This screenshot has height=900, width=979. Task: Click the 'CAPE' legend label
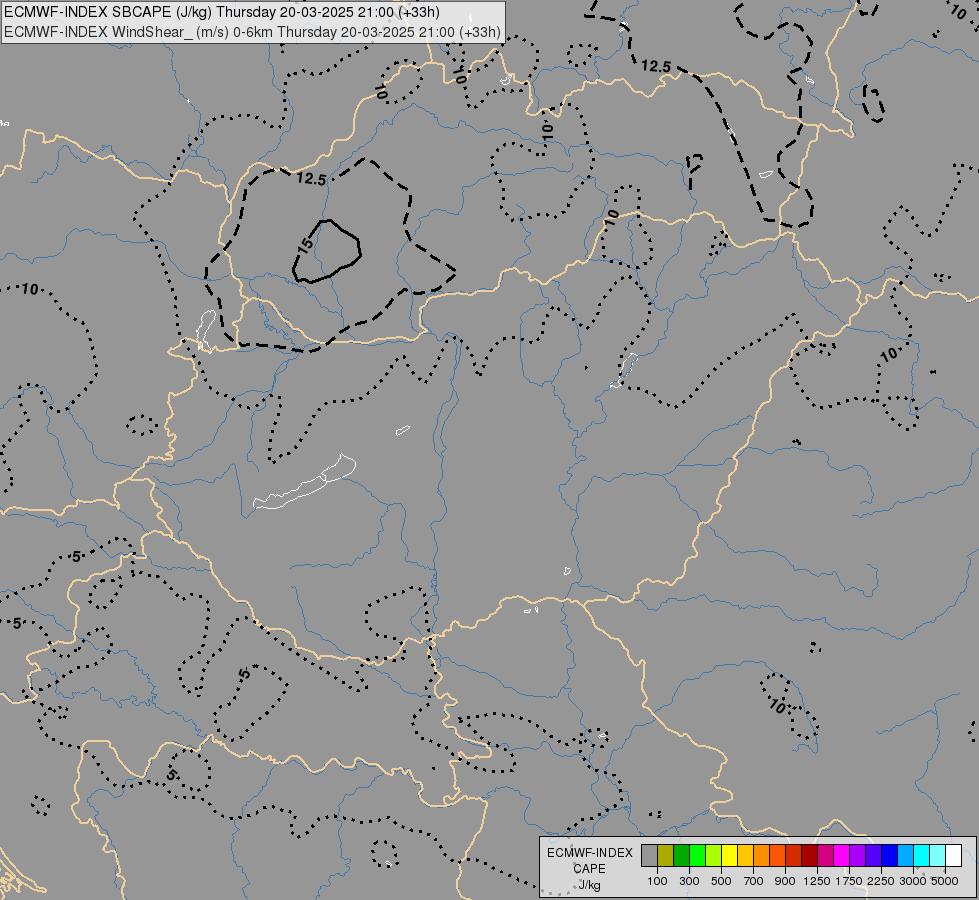pos(589,869)
